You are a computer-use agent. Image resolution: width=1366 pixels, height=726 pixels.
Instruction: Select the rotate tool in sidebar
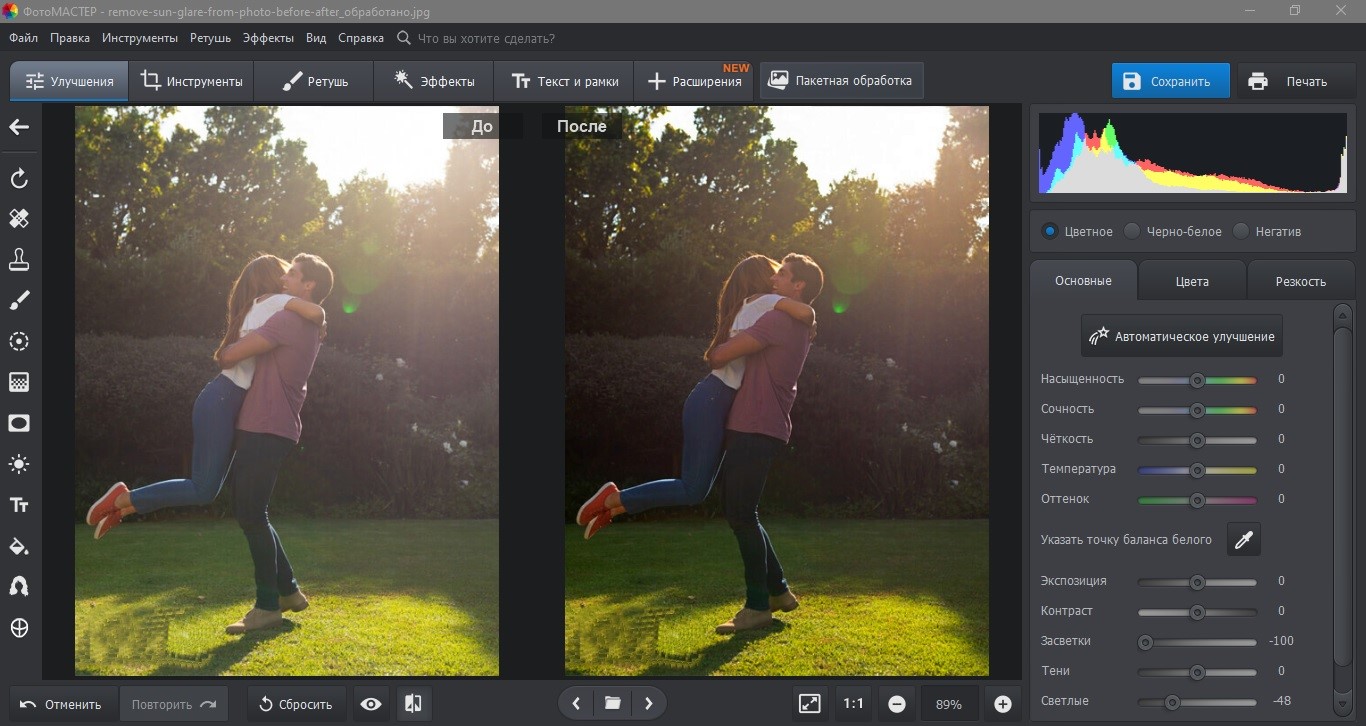(x=19, y=179)
